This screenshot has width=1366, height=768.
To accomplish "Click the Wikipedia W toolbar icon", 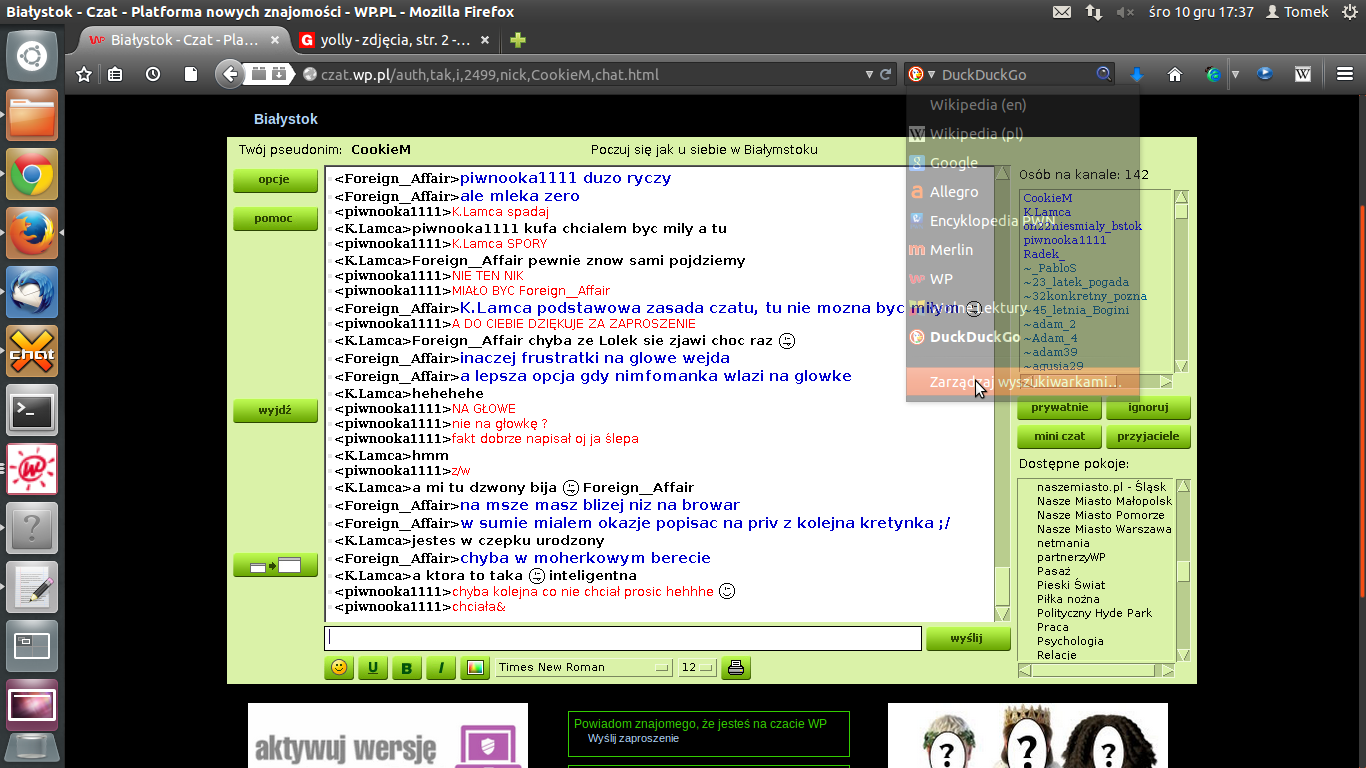I will tap(1303, 74).
